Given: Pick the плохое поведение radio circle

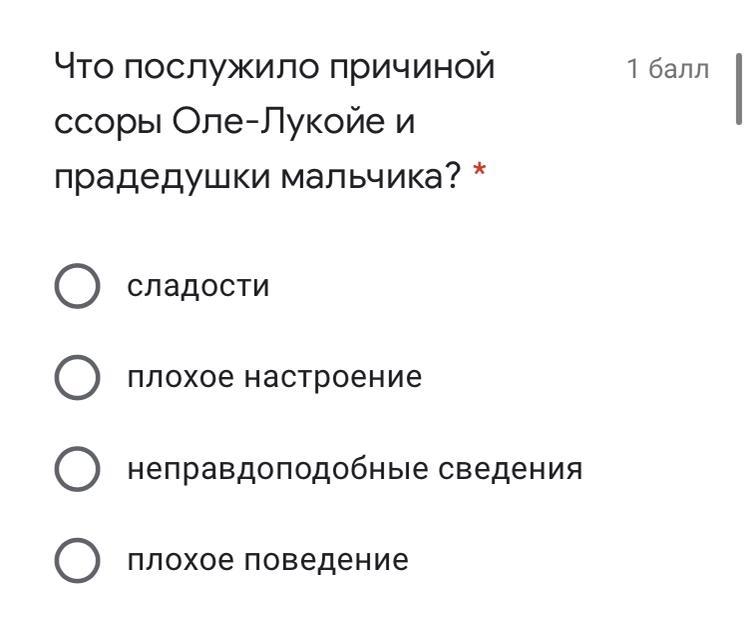Looking at the screenshot, I should pyautogui.click(x=77, y=561).
